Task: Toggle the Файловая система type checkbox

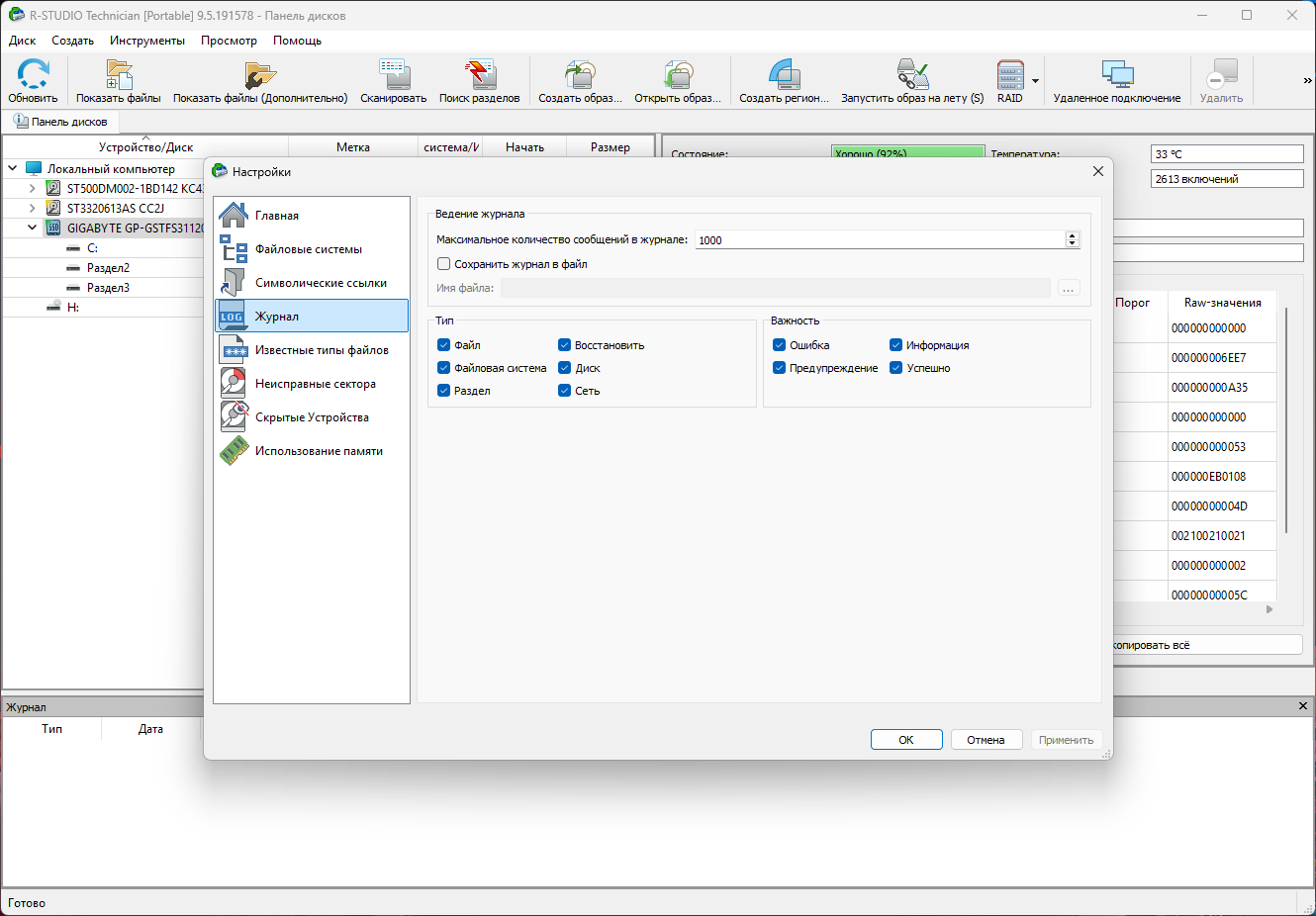Action: [444, 368]
